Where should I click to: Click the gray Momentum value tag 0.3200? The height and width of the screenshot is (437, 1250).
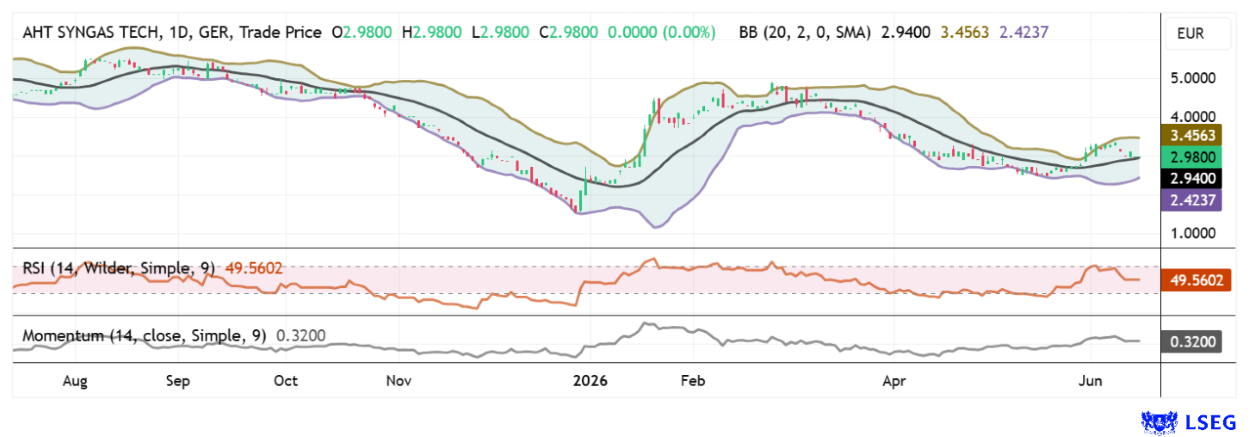pyautogui.click(x=1192, y=342)
